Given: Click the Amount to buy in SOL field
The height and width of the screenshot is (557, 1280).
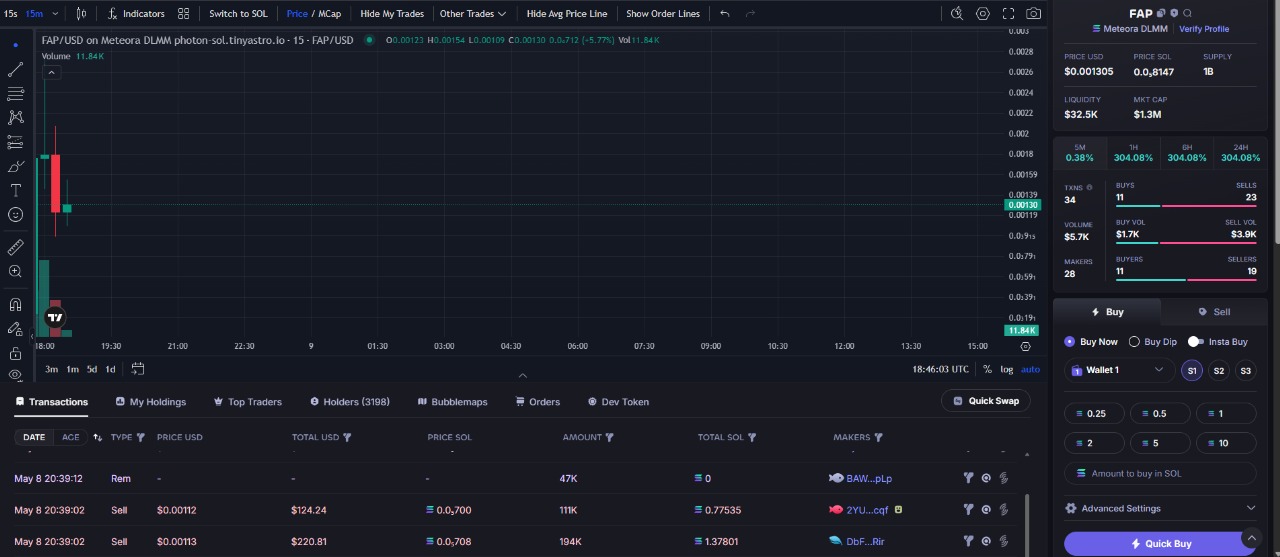Looking at the screenshot, I should point(1160,473).
